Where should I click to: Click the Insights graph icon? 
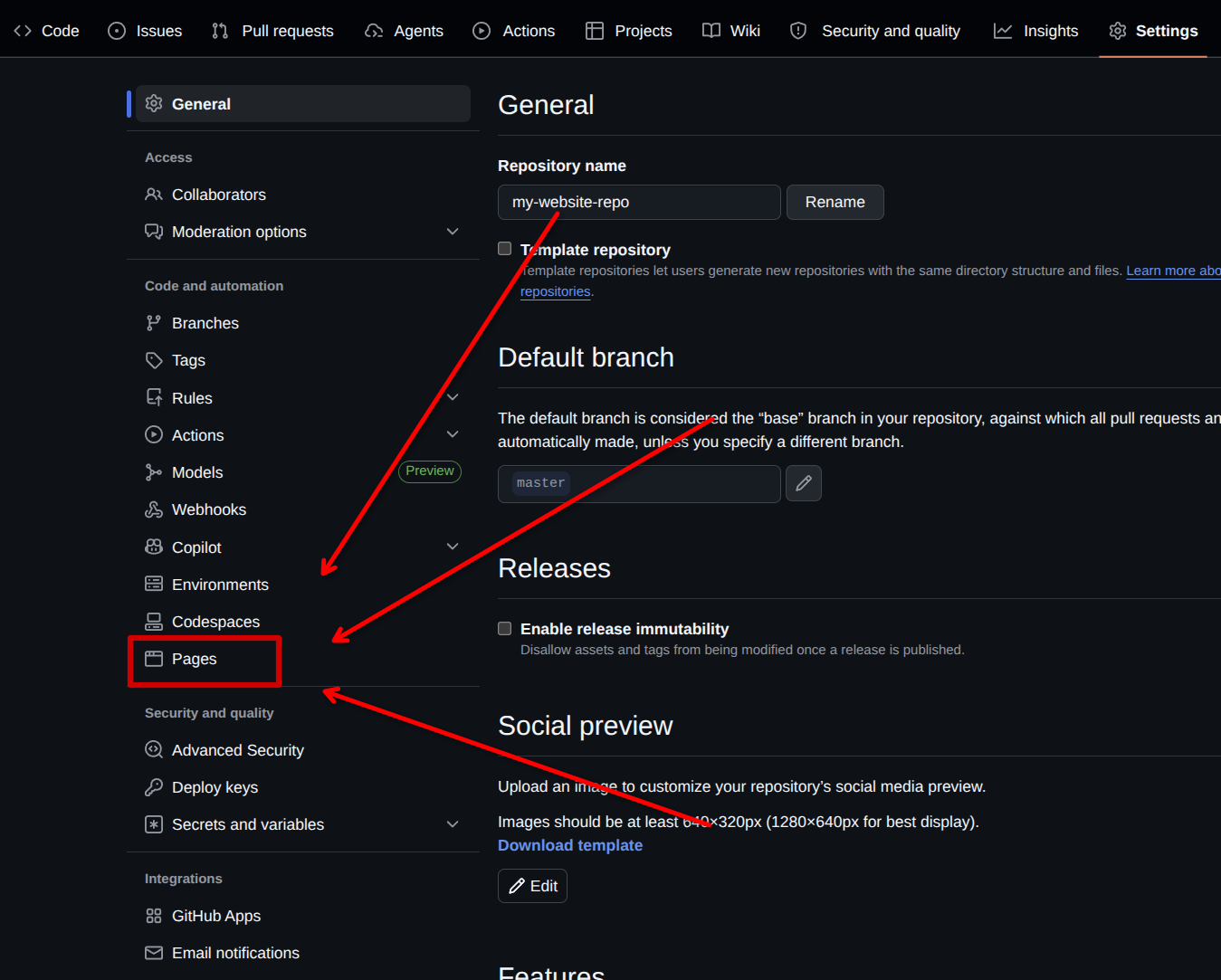[1003, 31]
